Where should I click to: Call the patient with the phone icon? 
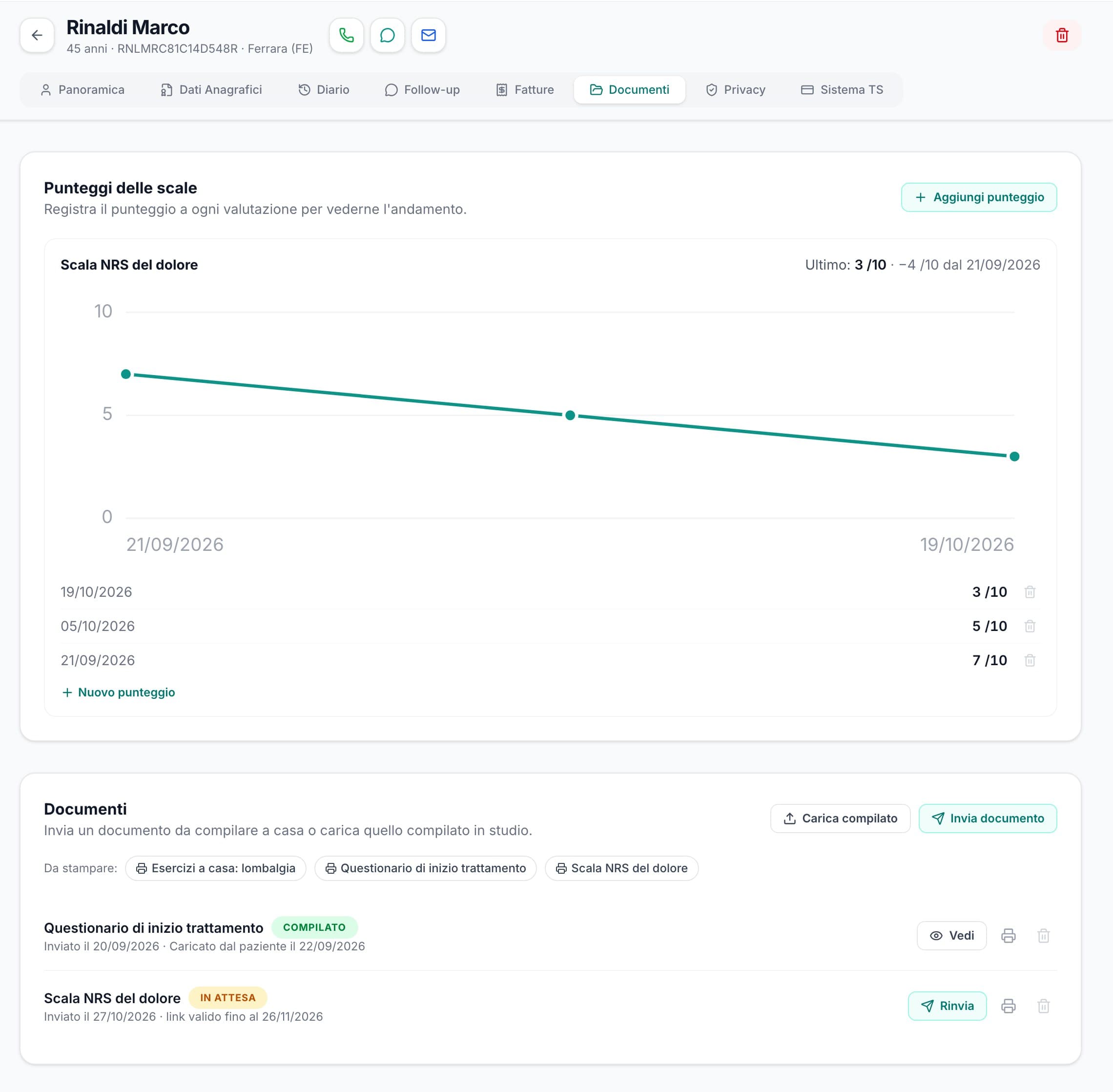pyautogui.click(x=346, y=36)
